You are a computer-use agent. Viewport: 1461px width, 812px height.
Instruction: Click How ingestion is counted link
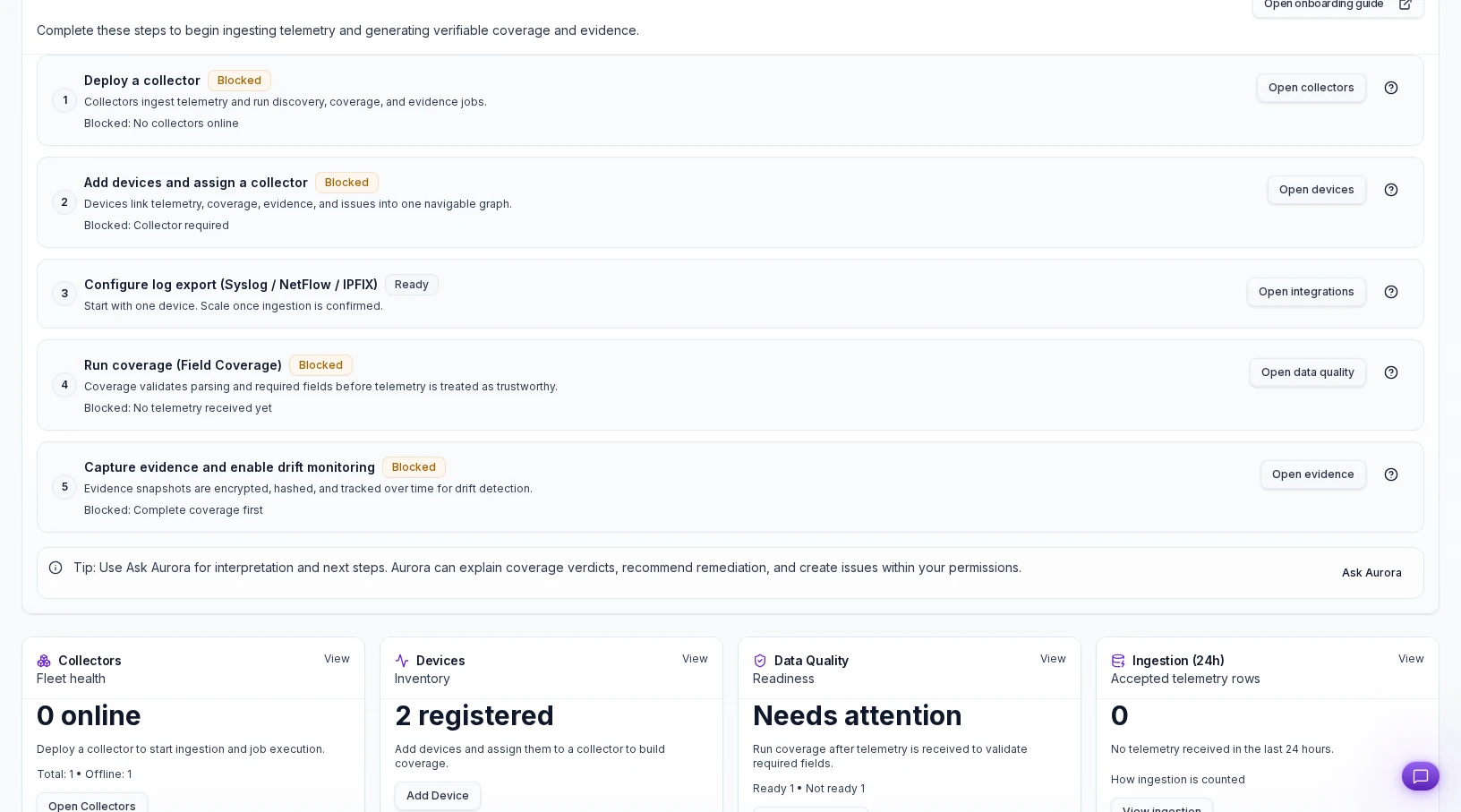pyautogui.click(x=1177, y=780)
